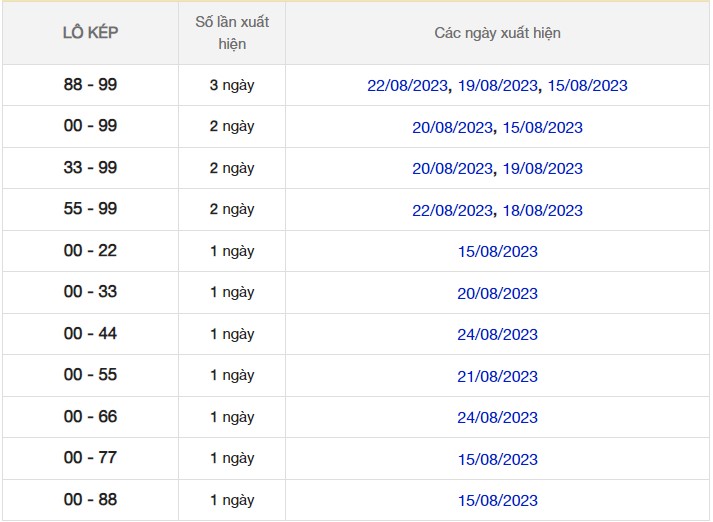Click the 15/08/2023 link for 00 - 77
The height and width of the screenshot is (522, 713).
[x=498, y=460]
